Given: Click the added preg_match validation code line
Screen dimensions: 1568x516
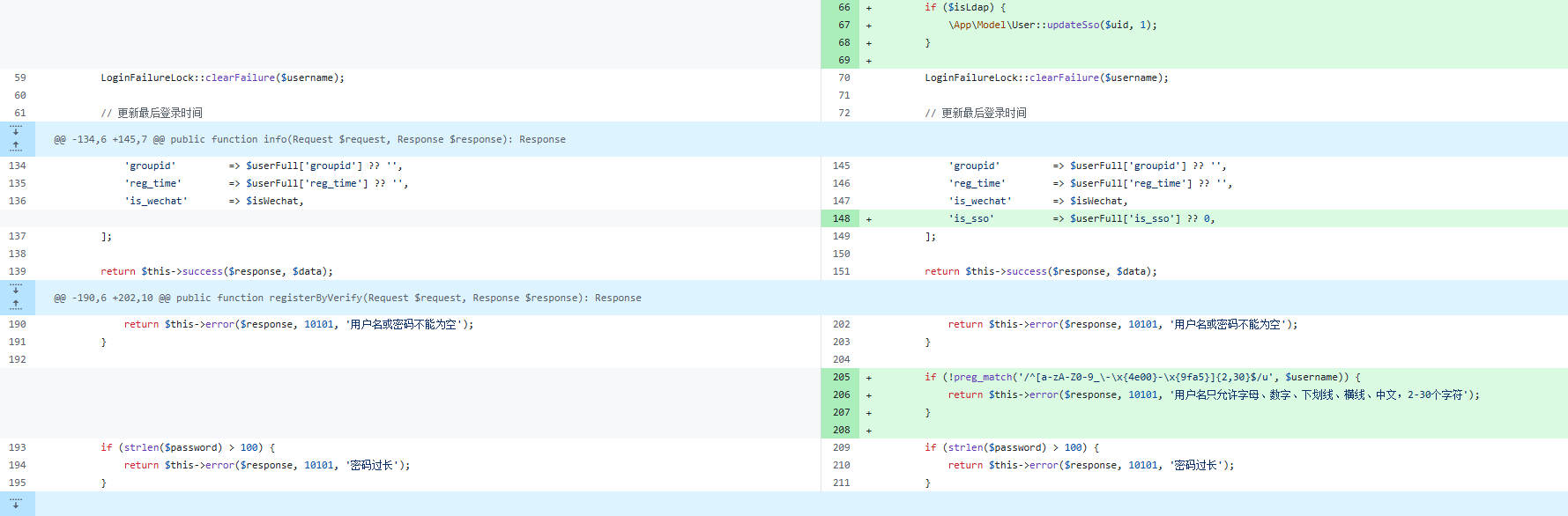Looking at the screenshot, I should tap(1143, 377).
